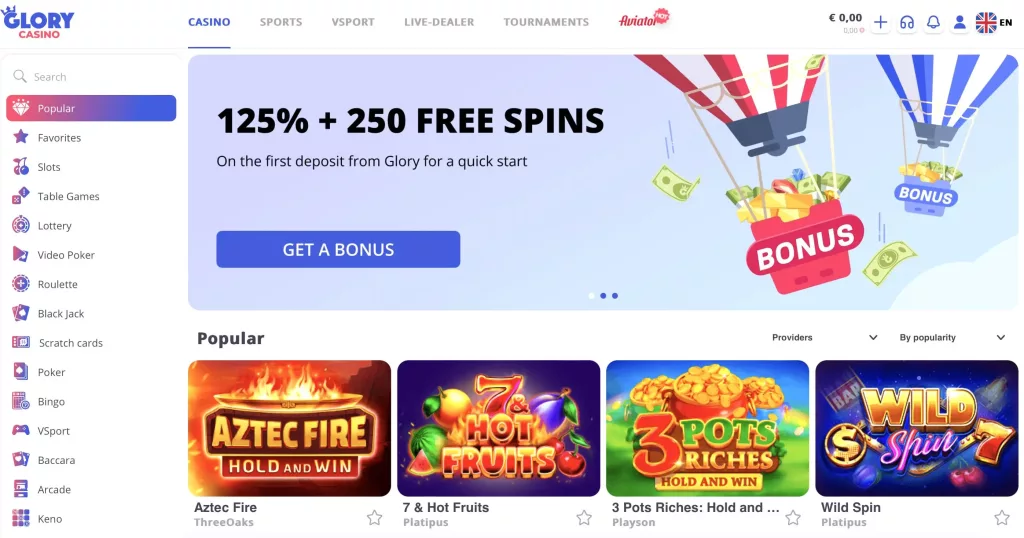The image size is (1024, 538).
Task: Click the Get a Bonus button
Action: point(338,249)
